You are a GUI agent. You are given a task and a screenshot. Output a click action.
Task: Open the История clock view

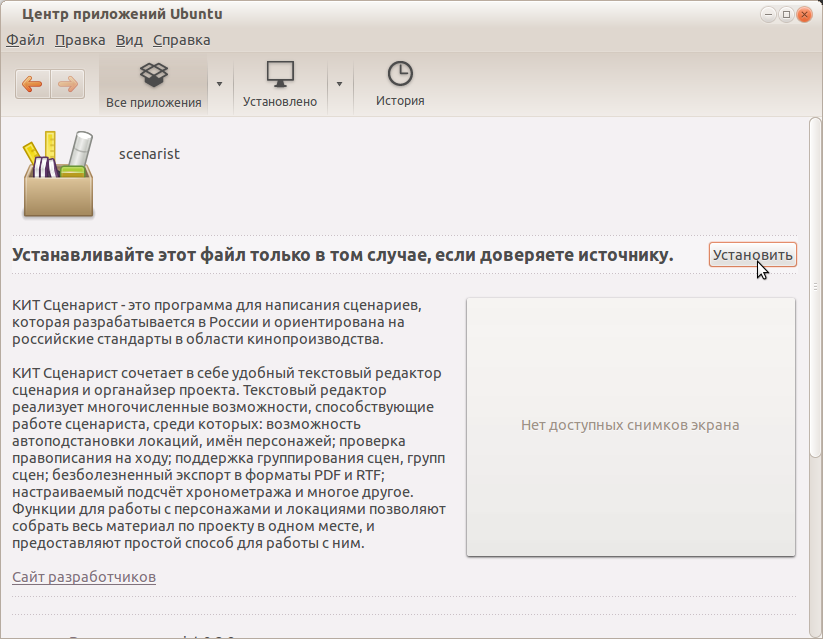(x=400, y=85)
